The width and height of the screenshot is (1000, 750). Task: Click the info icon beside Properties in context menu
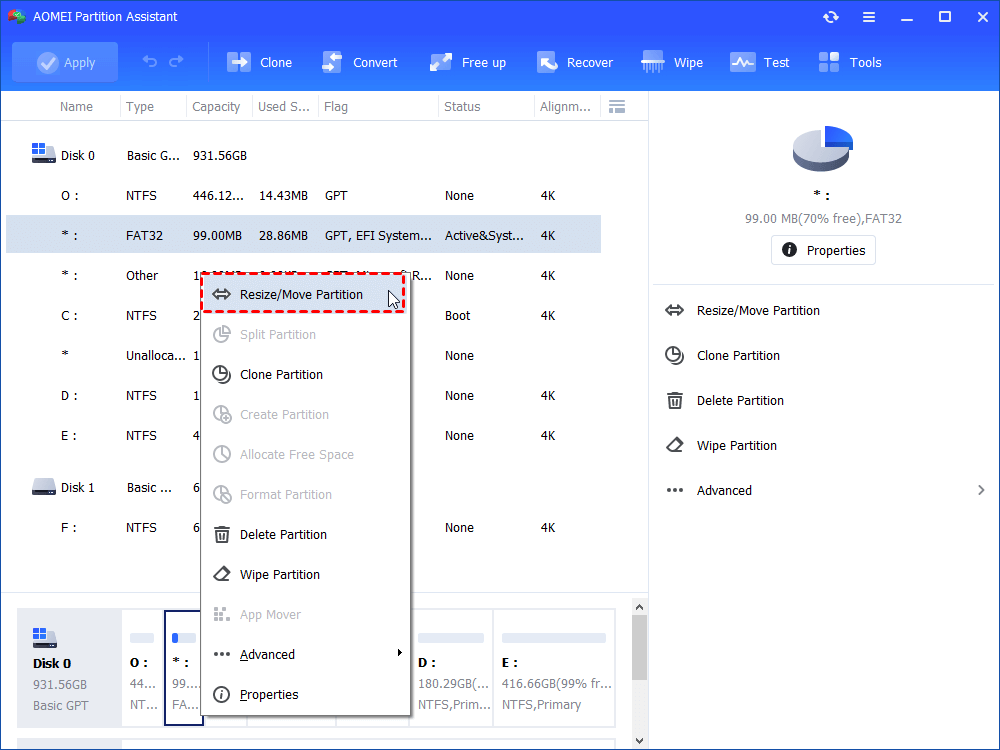point(221,695)
